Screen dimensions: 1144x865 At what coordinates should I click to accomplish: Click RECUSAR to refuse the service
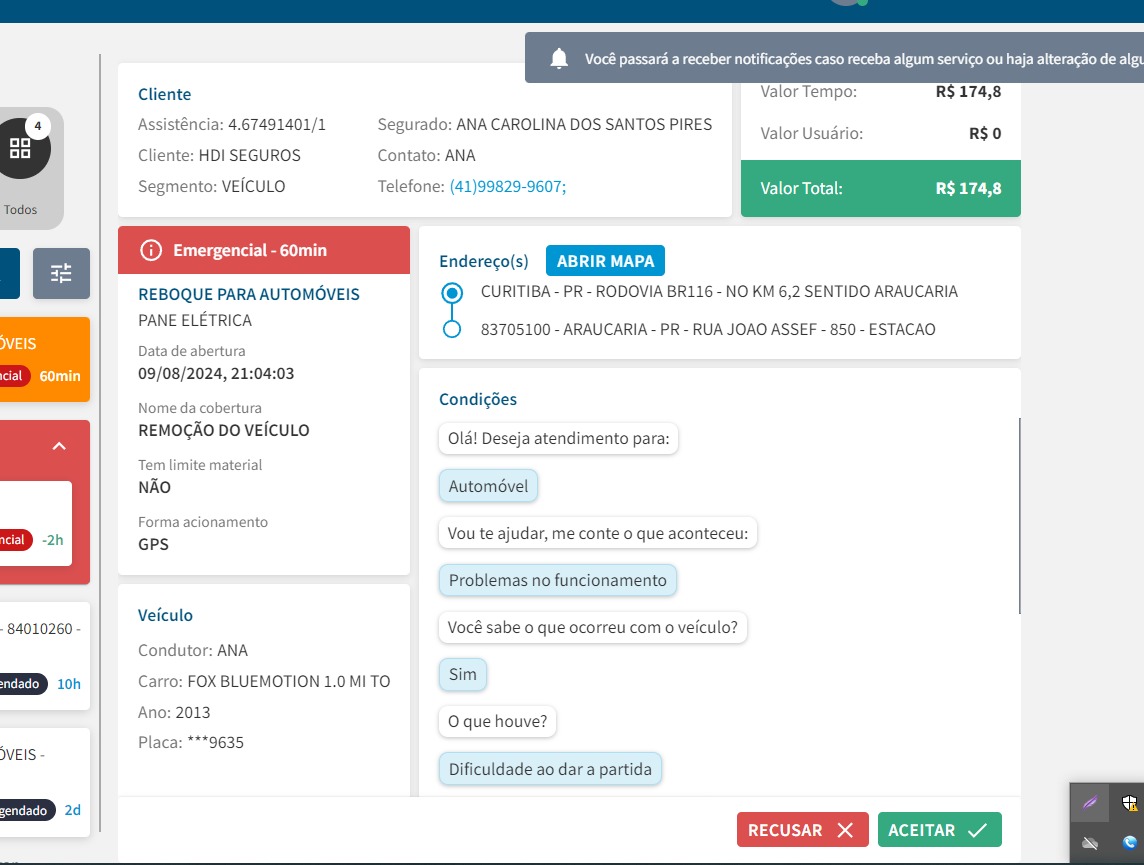[x=803, y=830]
